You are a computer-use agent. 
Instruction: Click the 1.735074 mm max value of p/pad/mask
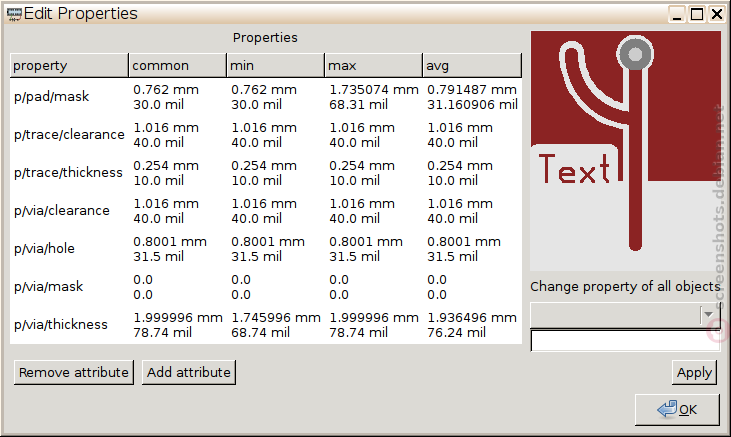(374, 90)
